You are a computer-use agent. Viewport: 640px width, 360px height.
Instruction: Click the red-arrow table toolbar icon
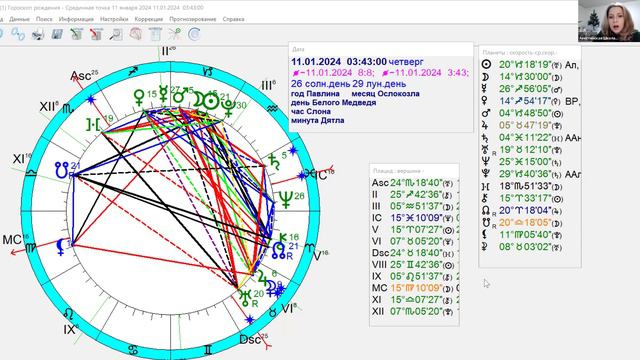(96, 34)
